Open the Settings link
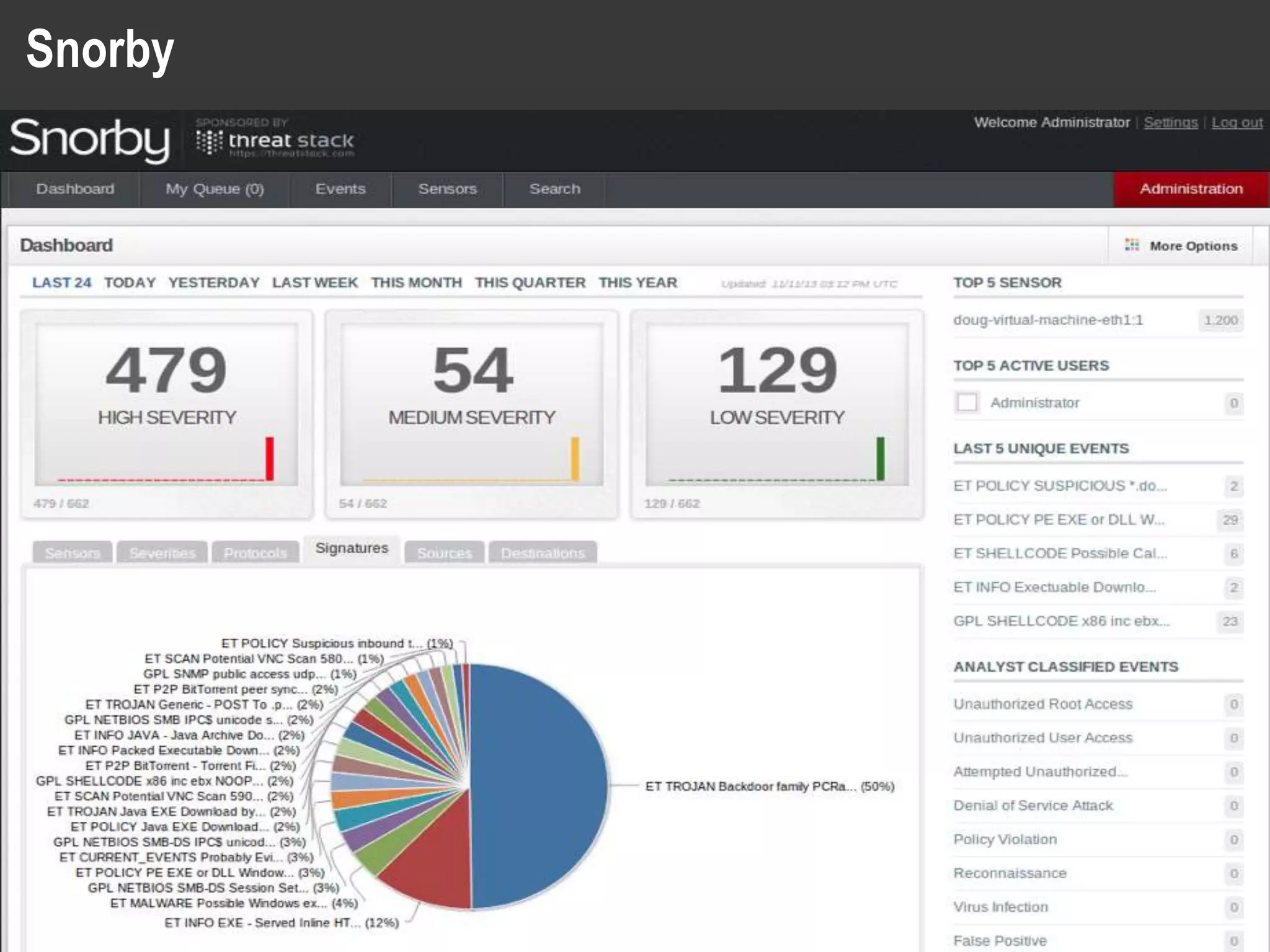 coord(1170,123)
